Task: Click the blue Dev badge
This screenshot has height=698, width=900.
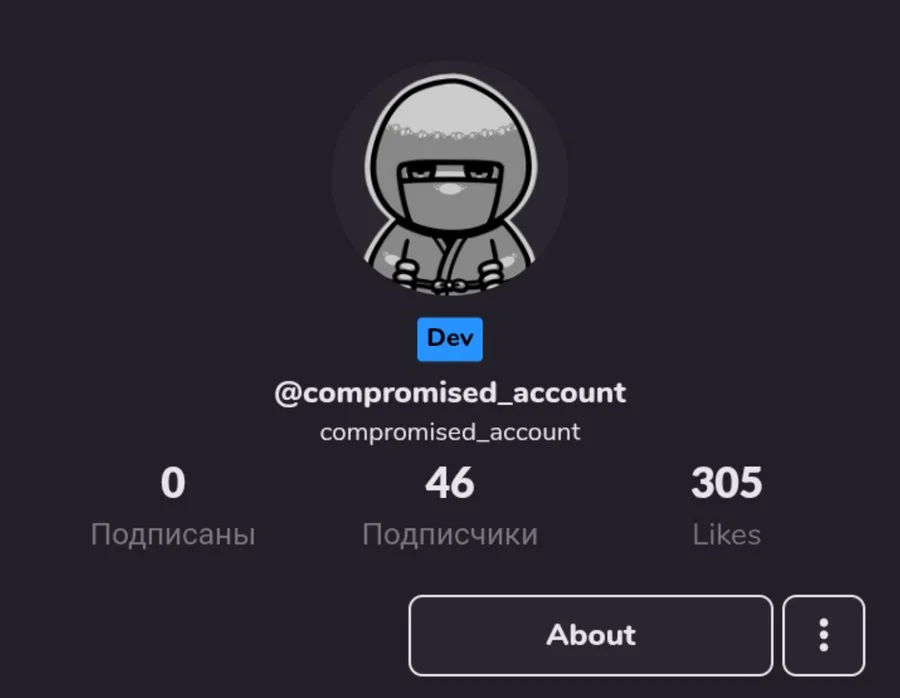Action: (x=450, y=339)
